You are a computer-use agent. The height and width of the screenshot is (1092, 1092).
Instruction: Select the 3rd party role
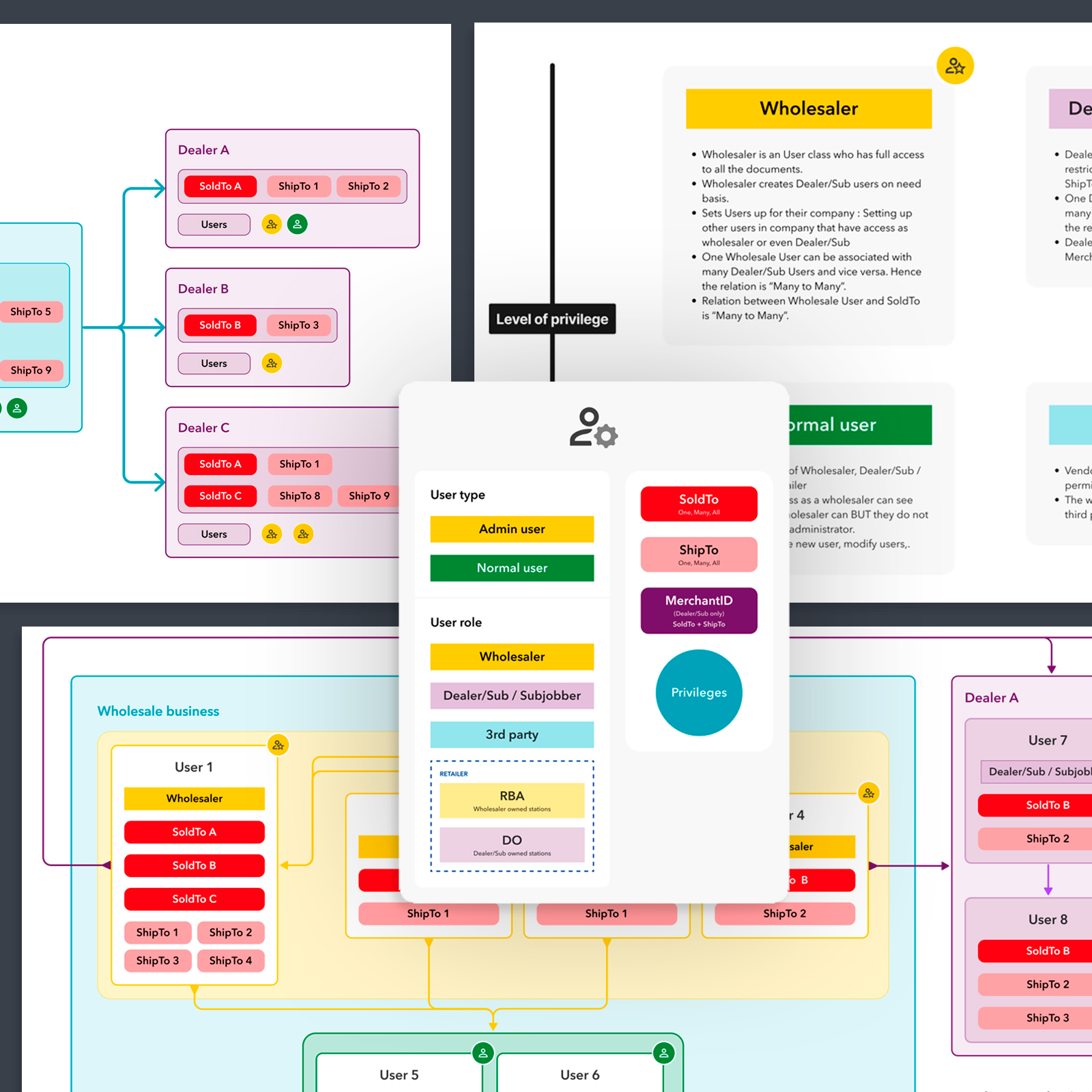[x=512, y=734]
